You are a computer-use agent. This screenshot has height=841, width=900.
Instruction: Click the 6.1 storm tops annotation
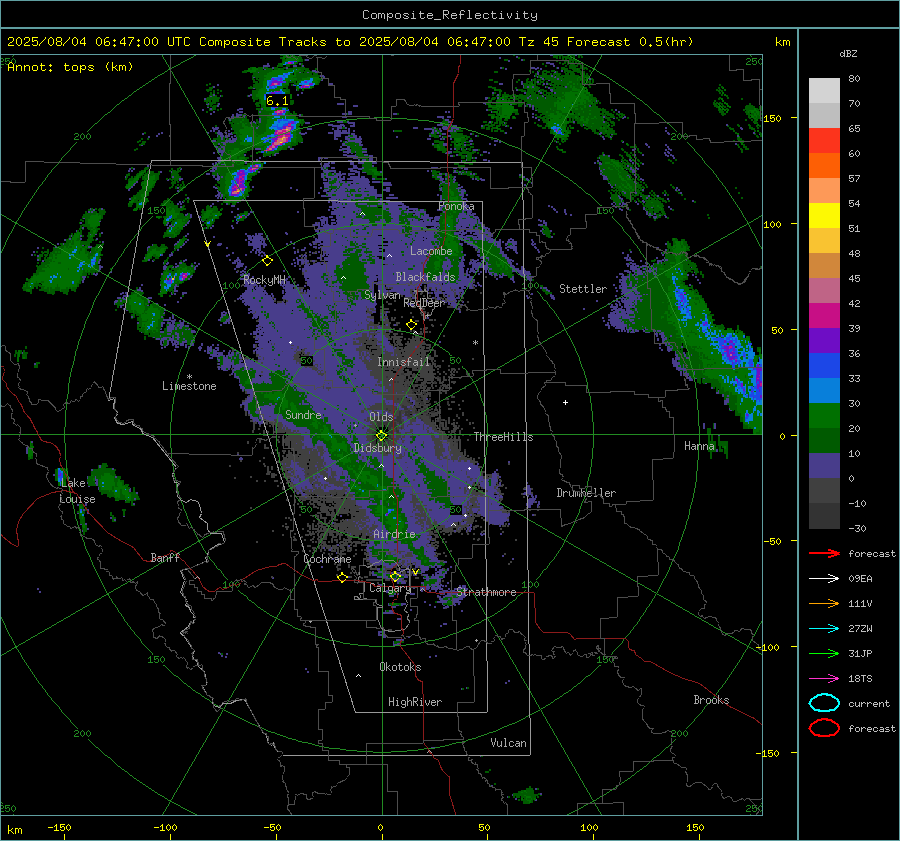277,101
